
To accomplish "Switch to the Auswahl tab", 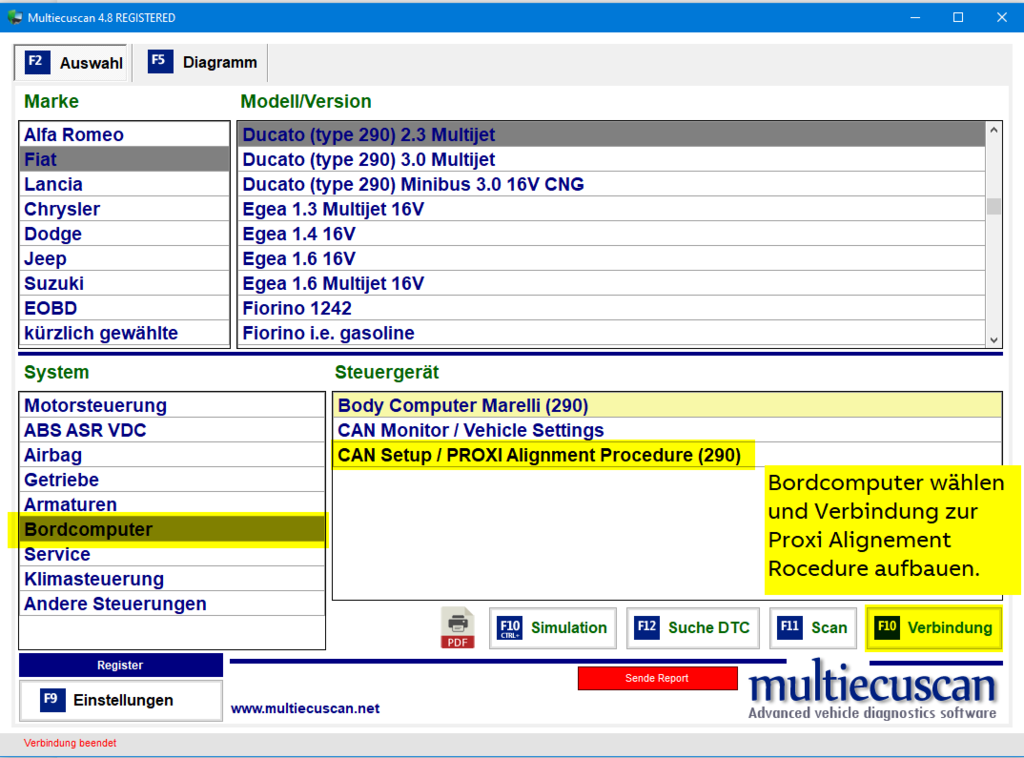I will click(71, 63).
